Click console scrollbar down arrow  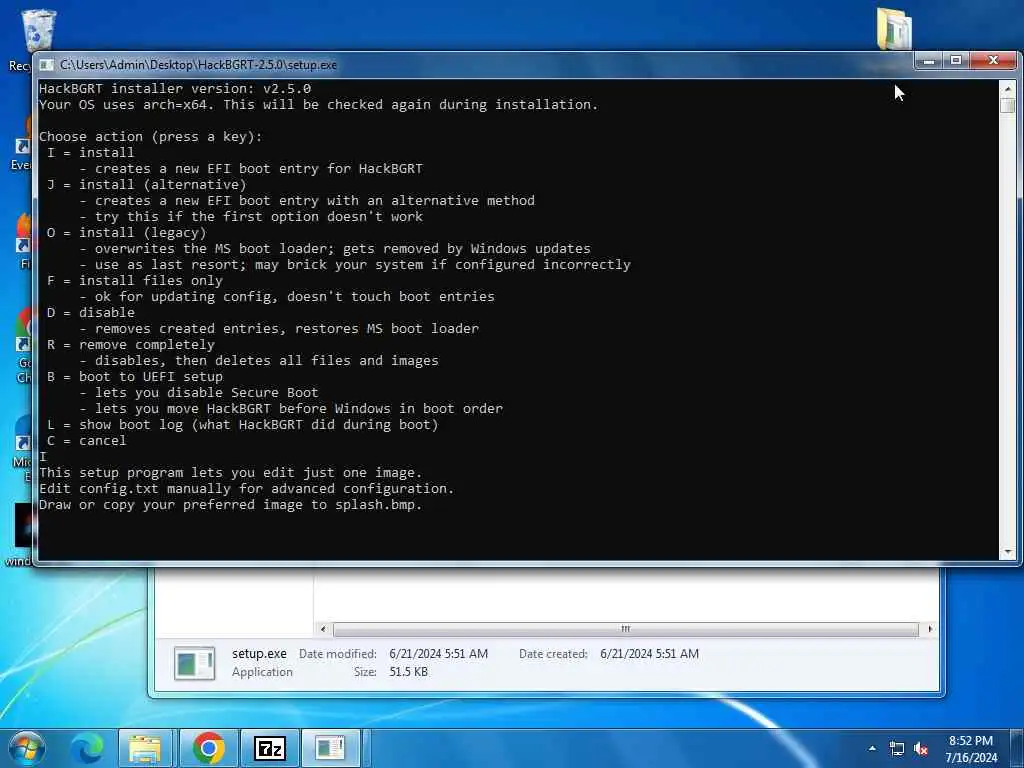[x=1008, y=552]
